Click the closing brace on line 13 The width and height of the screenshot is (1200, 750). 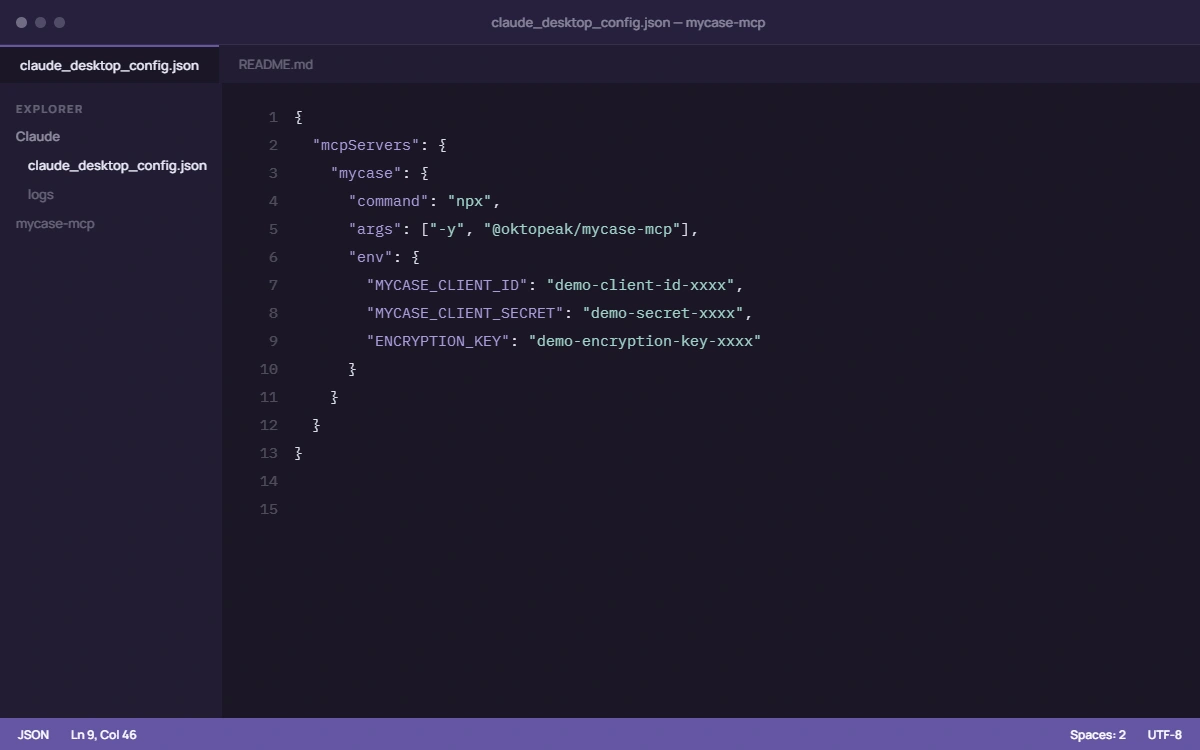(299, 453)
